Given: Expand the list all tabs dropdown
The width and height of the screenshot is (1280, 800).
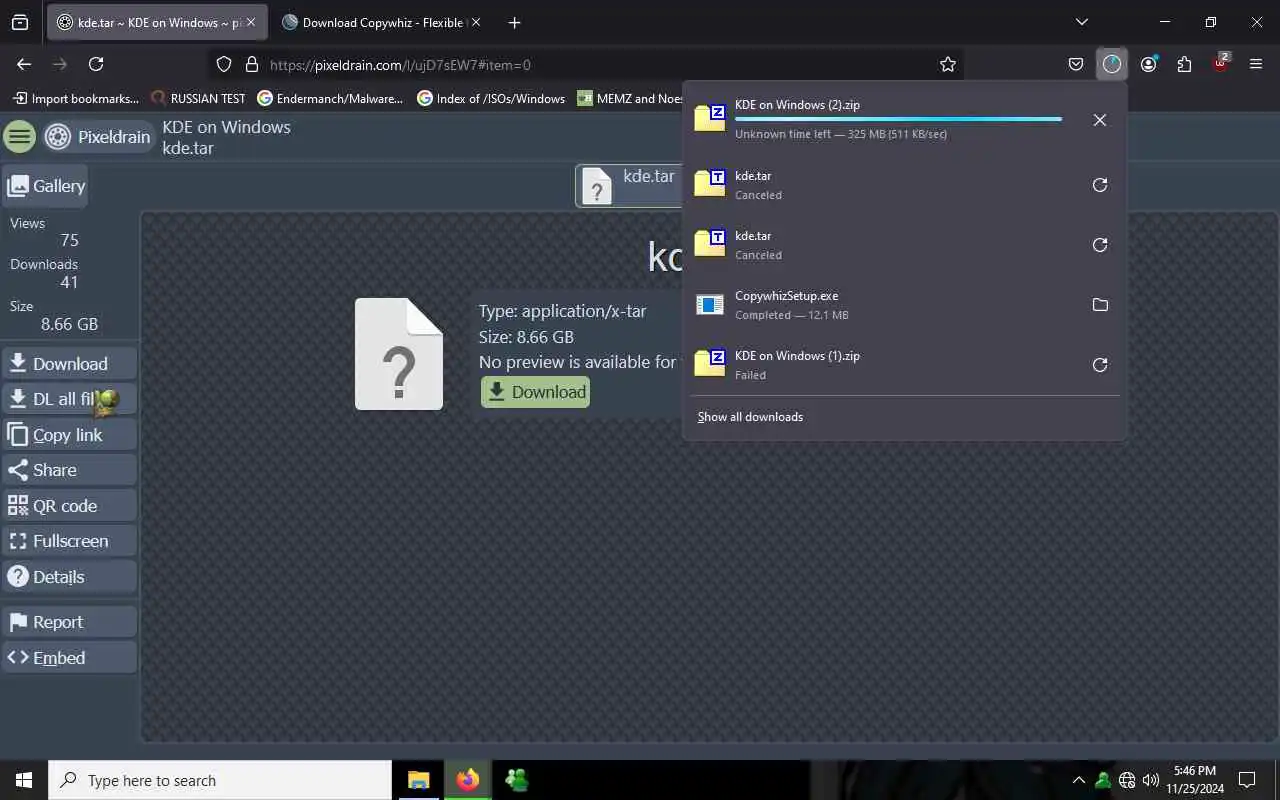Looking at the screenshot, I should pyautogui.click(x=1082, y=22).
